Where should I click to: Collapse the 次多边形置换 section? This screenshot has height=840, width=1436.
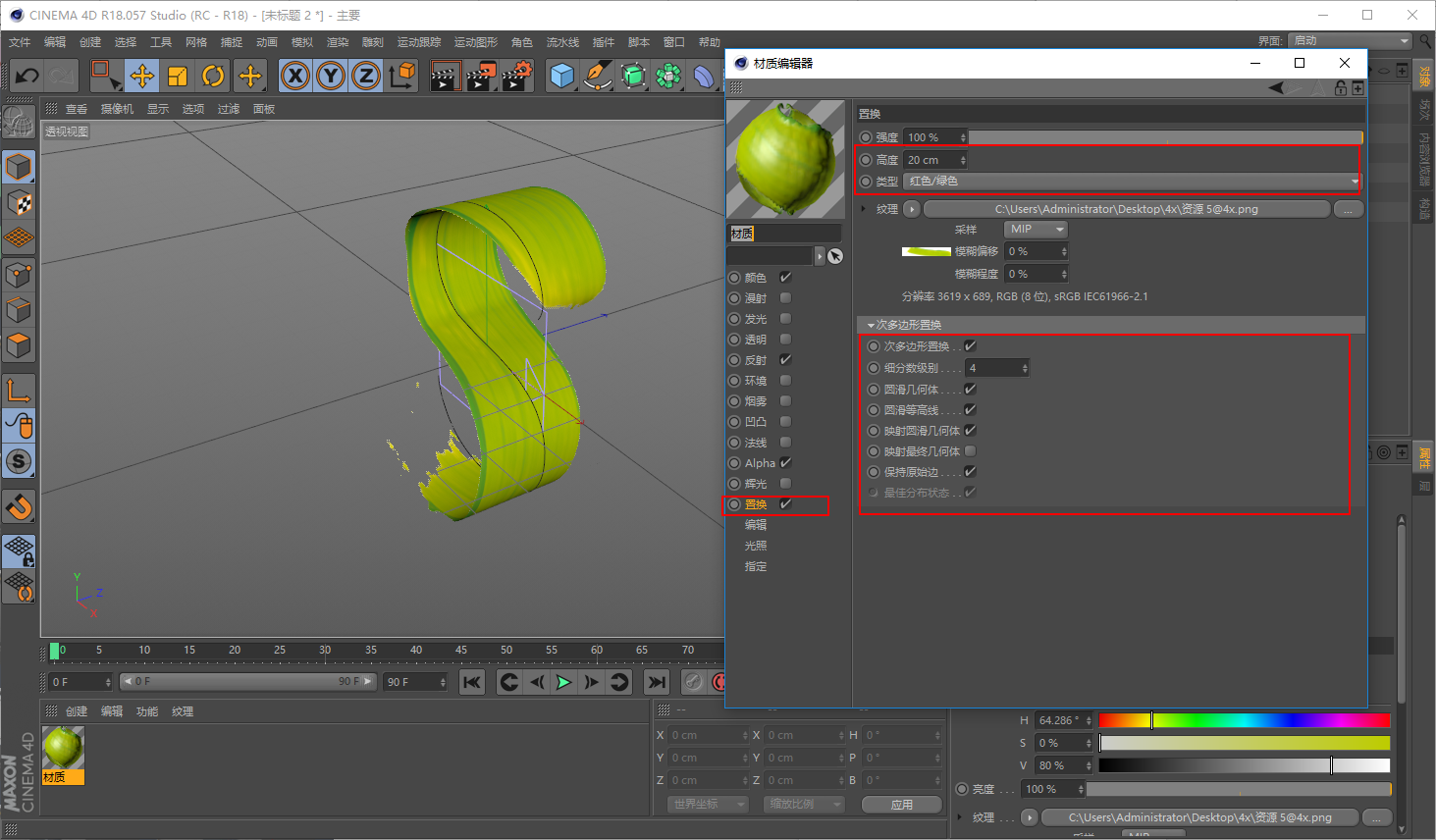tap(871, 325)
